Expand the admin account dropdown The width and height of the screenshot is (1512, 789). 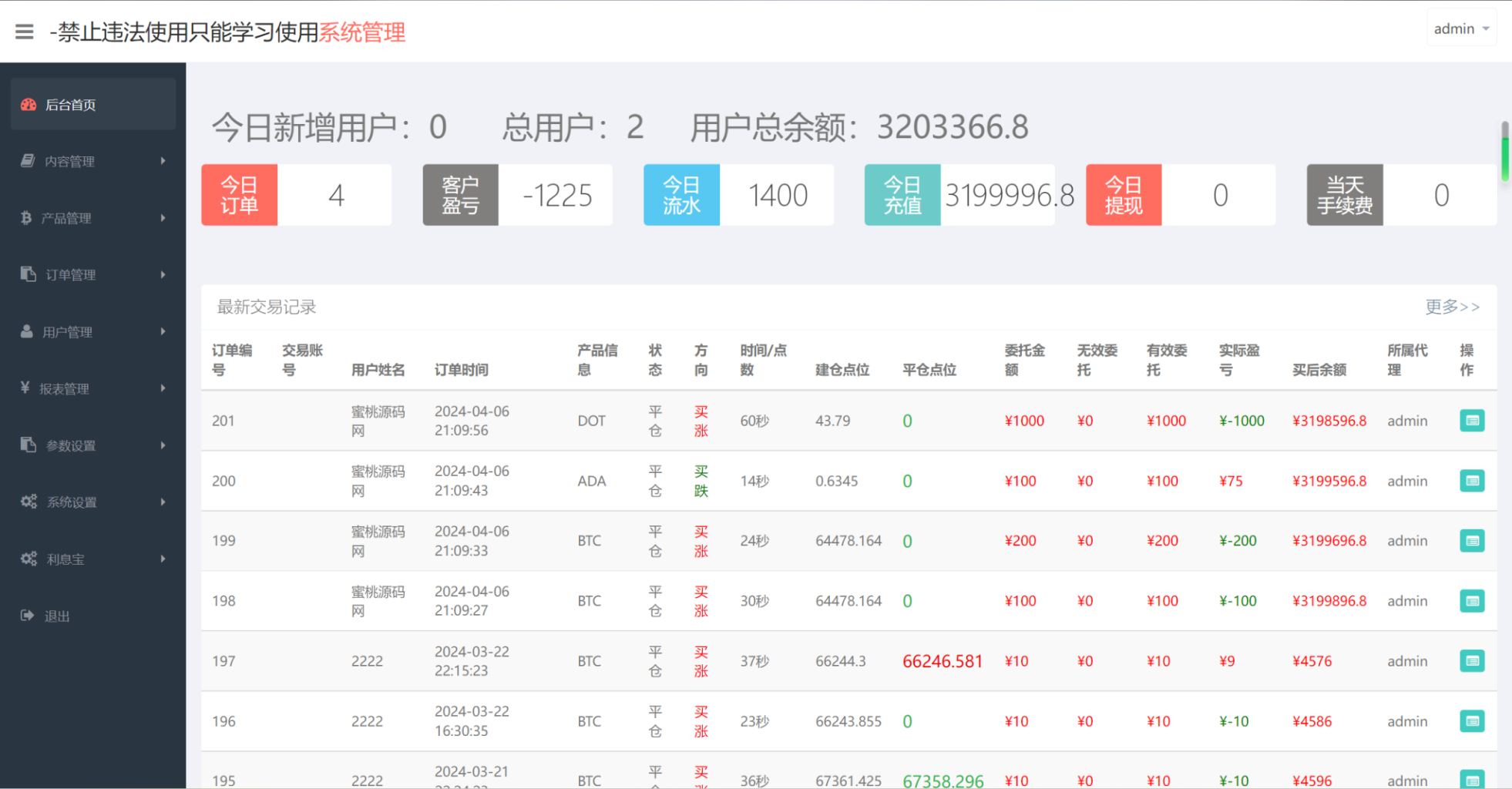tap(1461, 28)
